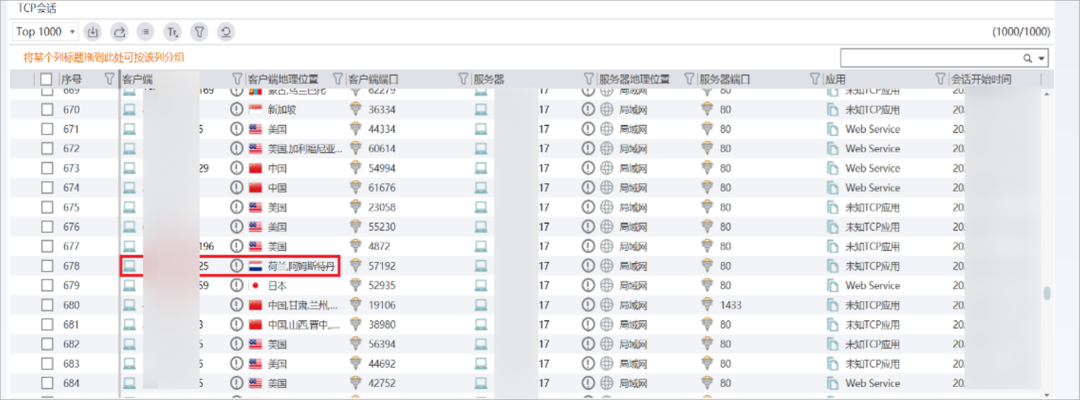Viewport: 1080px width, 400px height.
Task: Click the info exclamation icon in row 681
Action: point(237,324)
